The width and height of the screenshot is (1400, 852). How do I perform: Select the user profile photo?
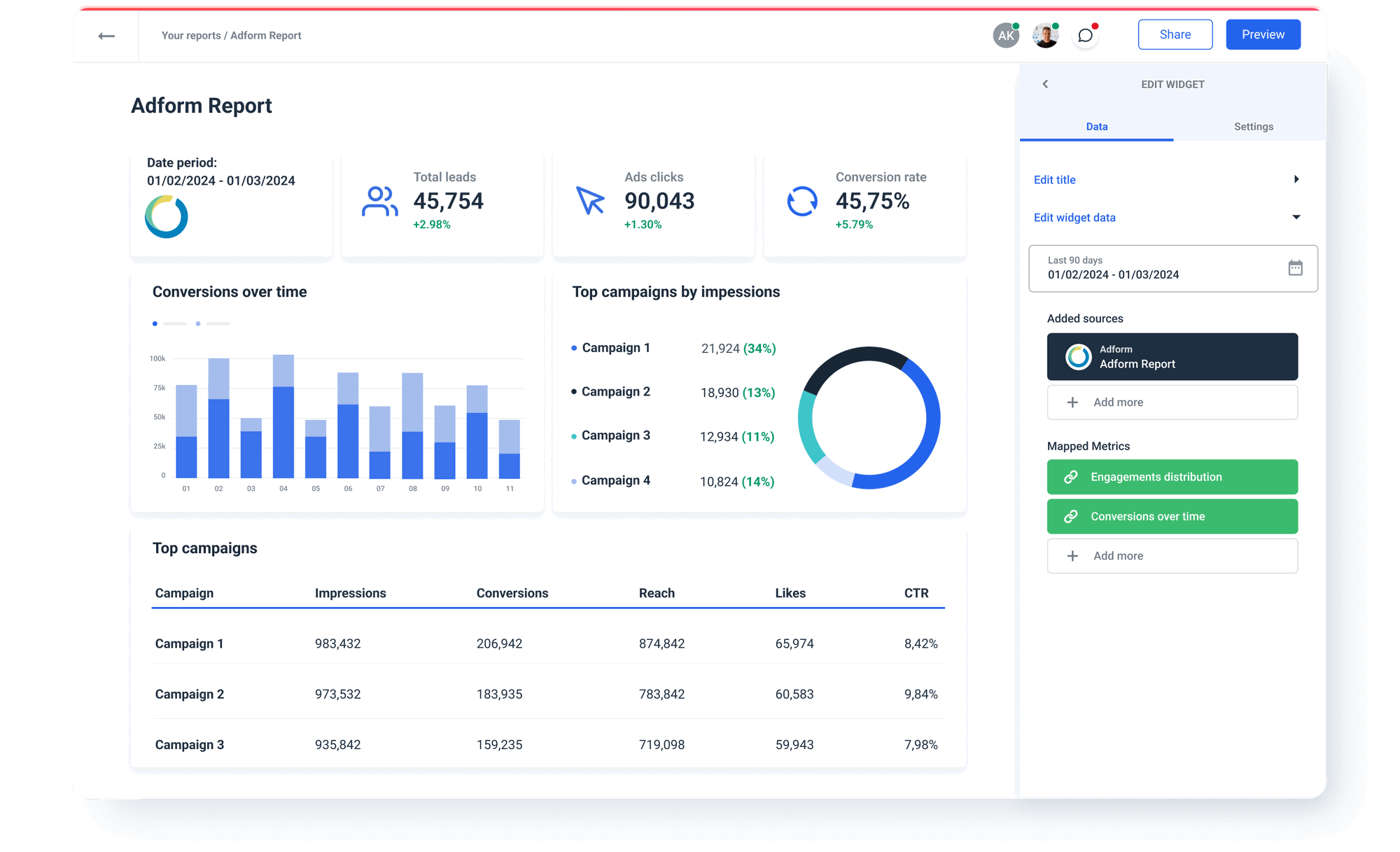(x=1046, y=34)
